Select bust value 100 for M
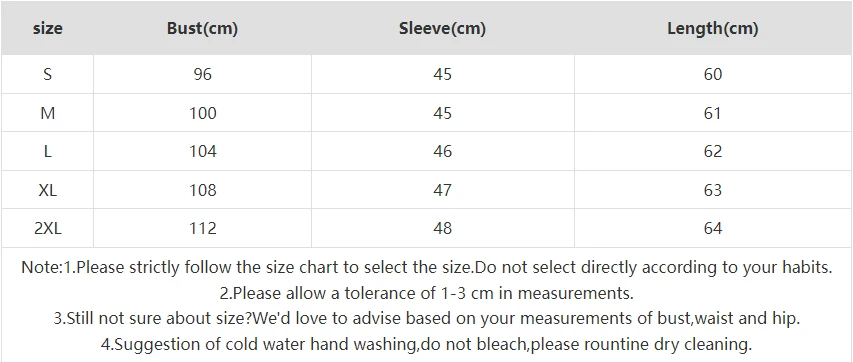This screenshot has width=853, height=362. tap(202, 113)
